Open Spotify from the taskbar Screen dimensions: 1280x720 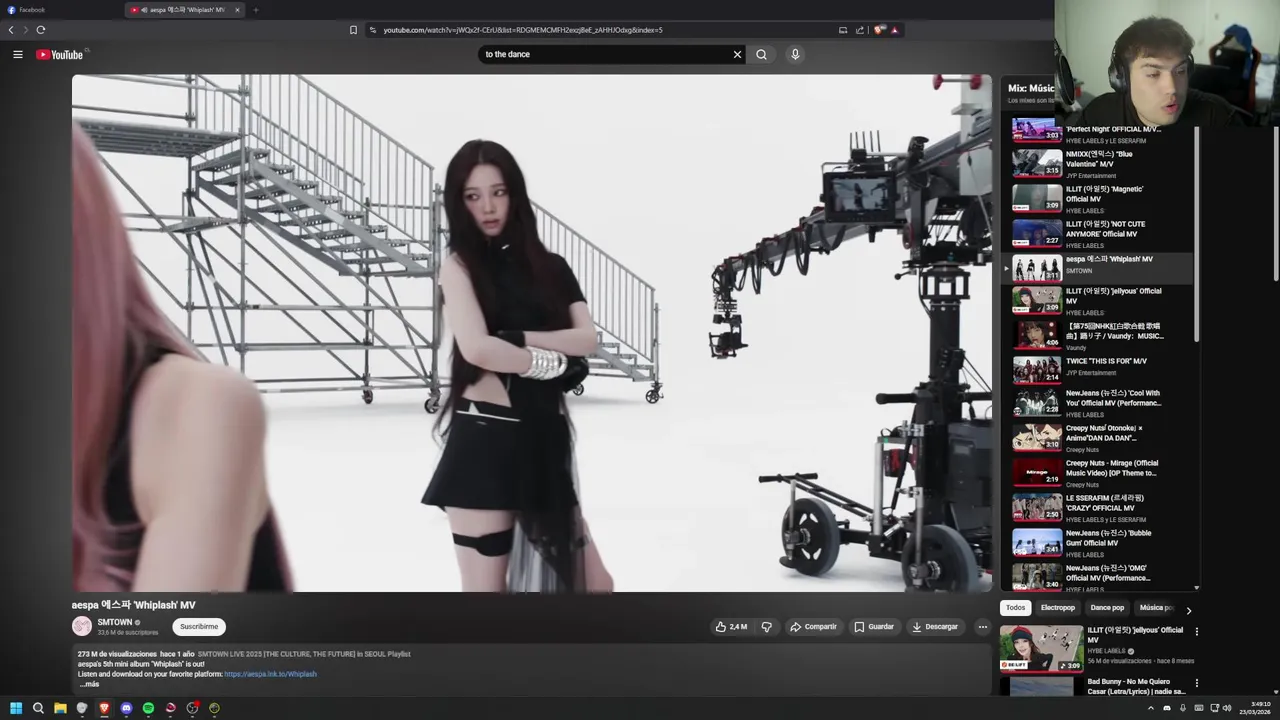click(x=148, y=708)
